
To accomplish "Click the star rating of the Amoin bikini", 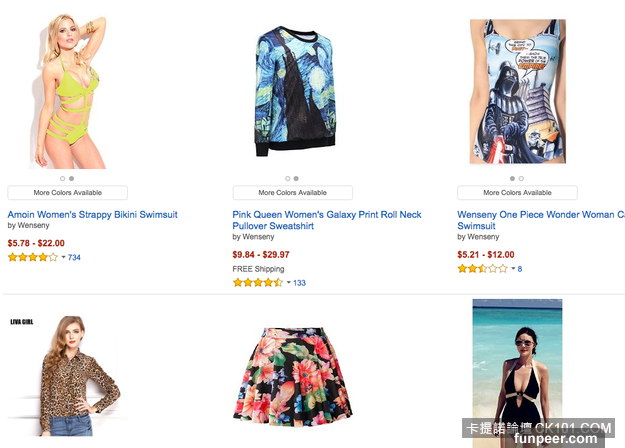I will coord(33,257).
